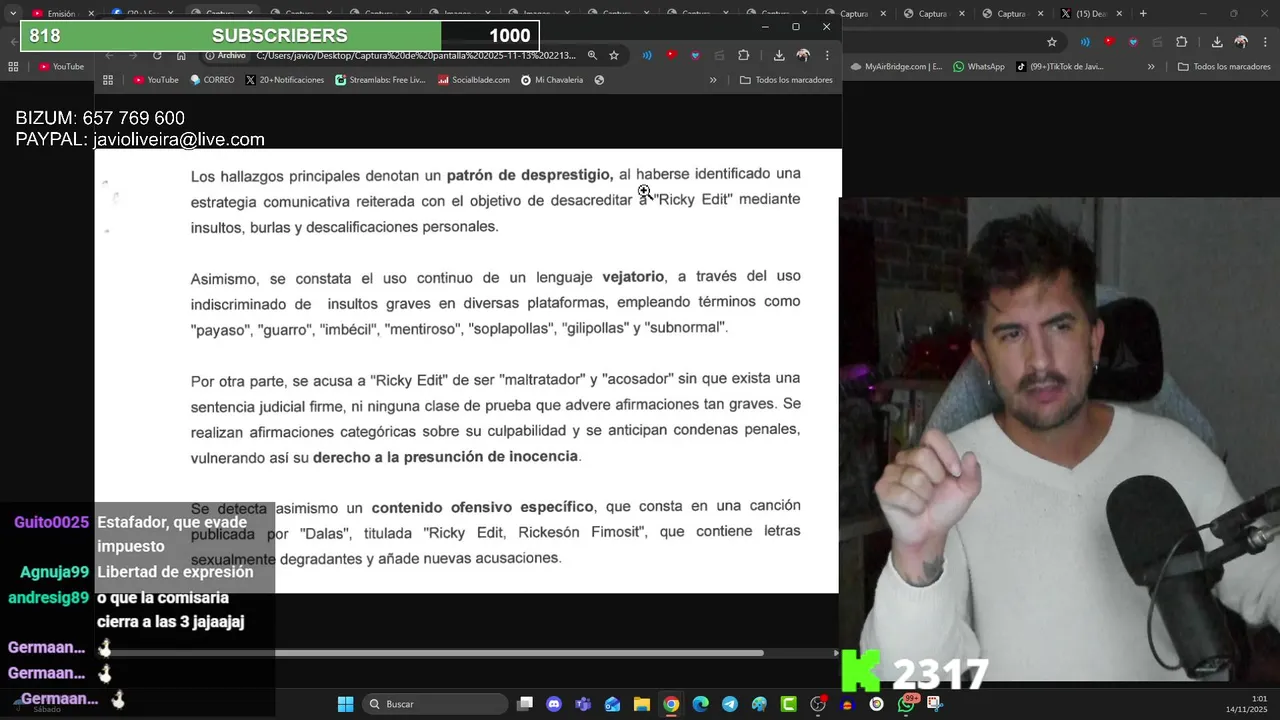Switch to the Captura tab left of the X tab
This screenshot has width=1280, height=720.
tap(1005, 14)
